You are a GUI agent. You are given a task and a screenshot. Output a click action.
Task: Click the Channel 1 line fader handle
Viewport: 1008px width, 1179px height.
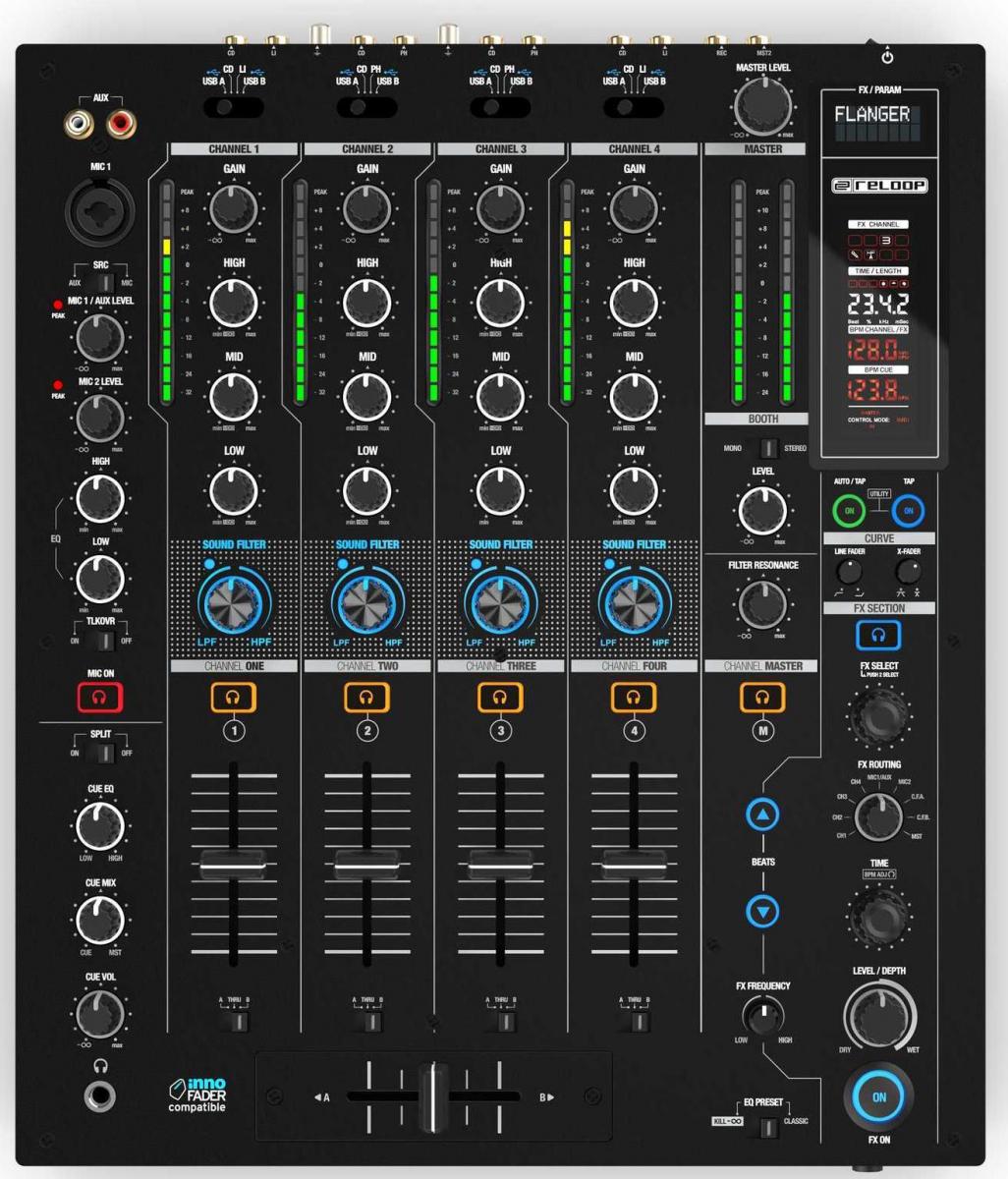point(234,863)
